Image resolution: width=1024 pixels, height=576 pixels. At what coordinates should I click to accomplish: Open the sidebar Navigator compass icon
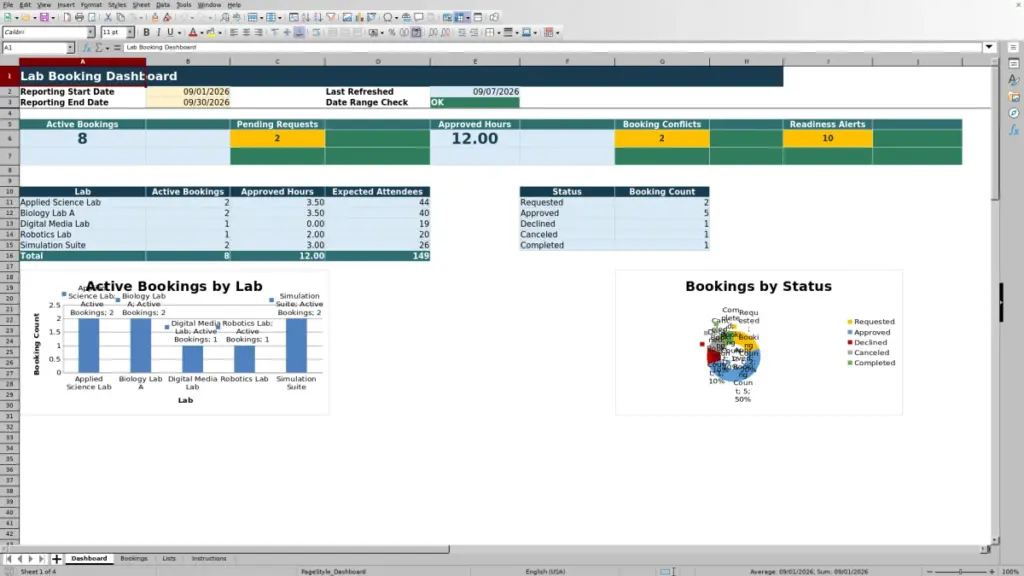[x=1014, y=114]
